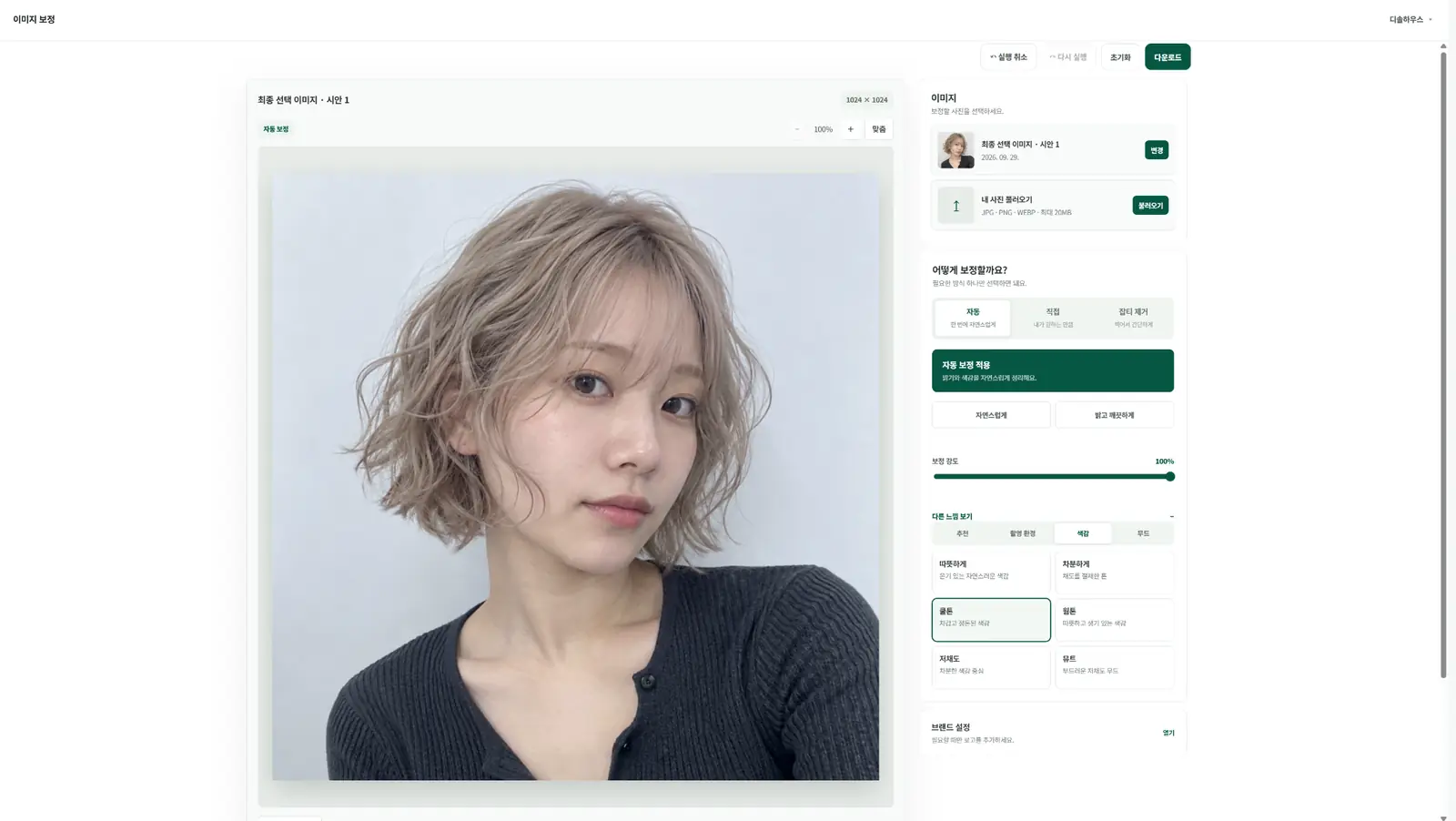
Task: Choose the 밝고 깨끗하게 preset
Action: click(x=1114, y=415)
